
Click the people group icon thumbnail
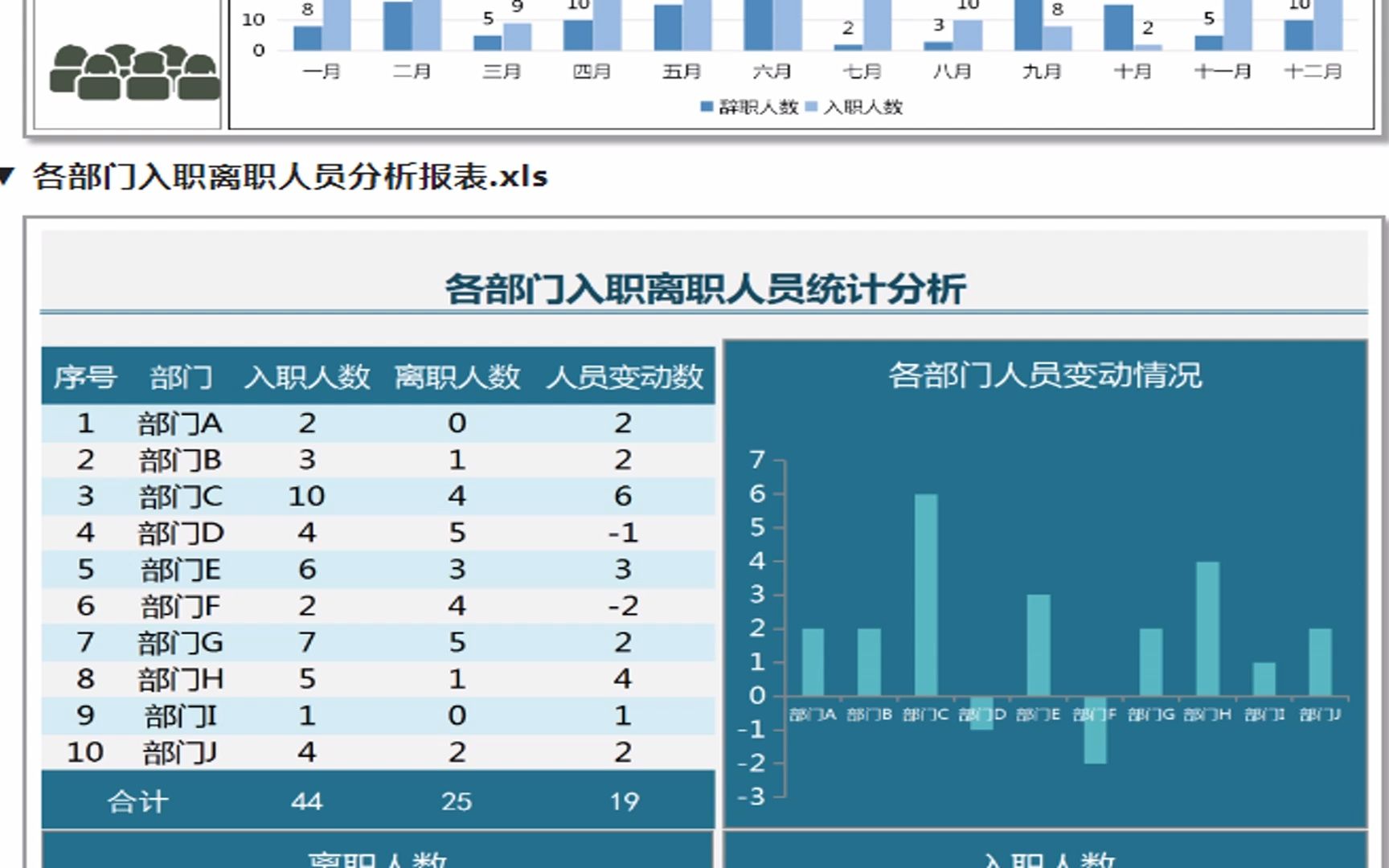coord(133,72)
